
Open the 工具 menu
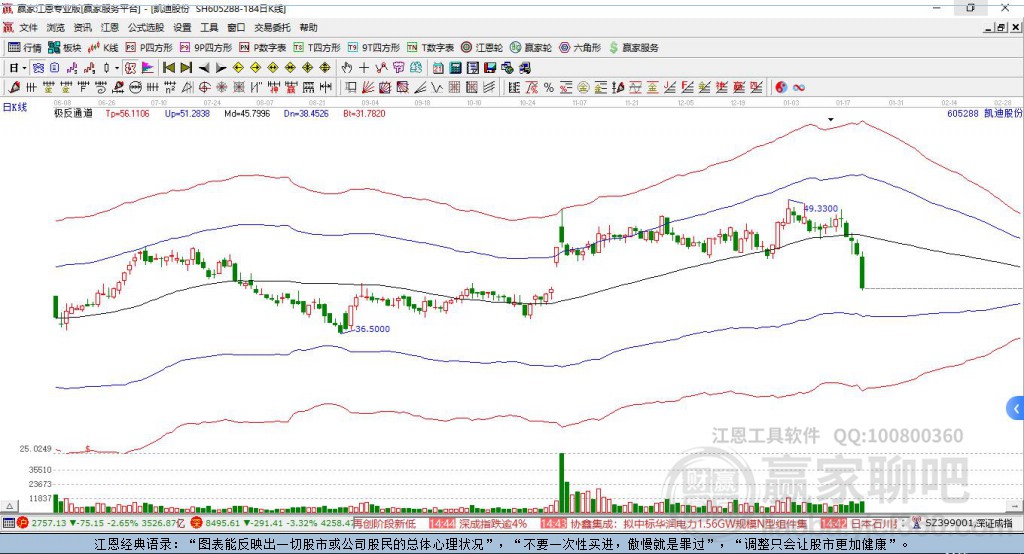click(209, 27)
